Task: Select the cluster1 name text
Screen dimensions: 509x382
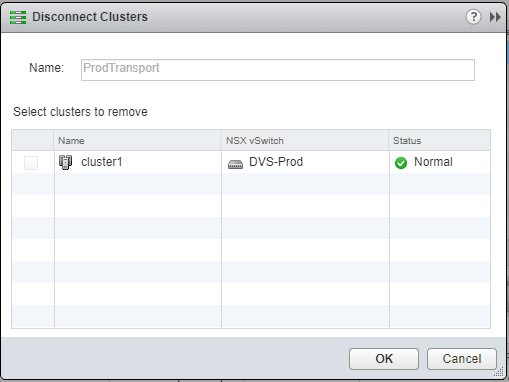Action: [x=102, y=162]
